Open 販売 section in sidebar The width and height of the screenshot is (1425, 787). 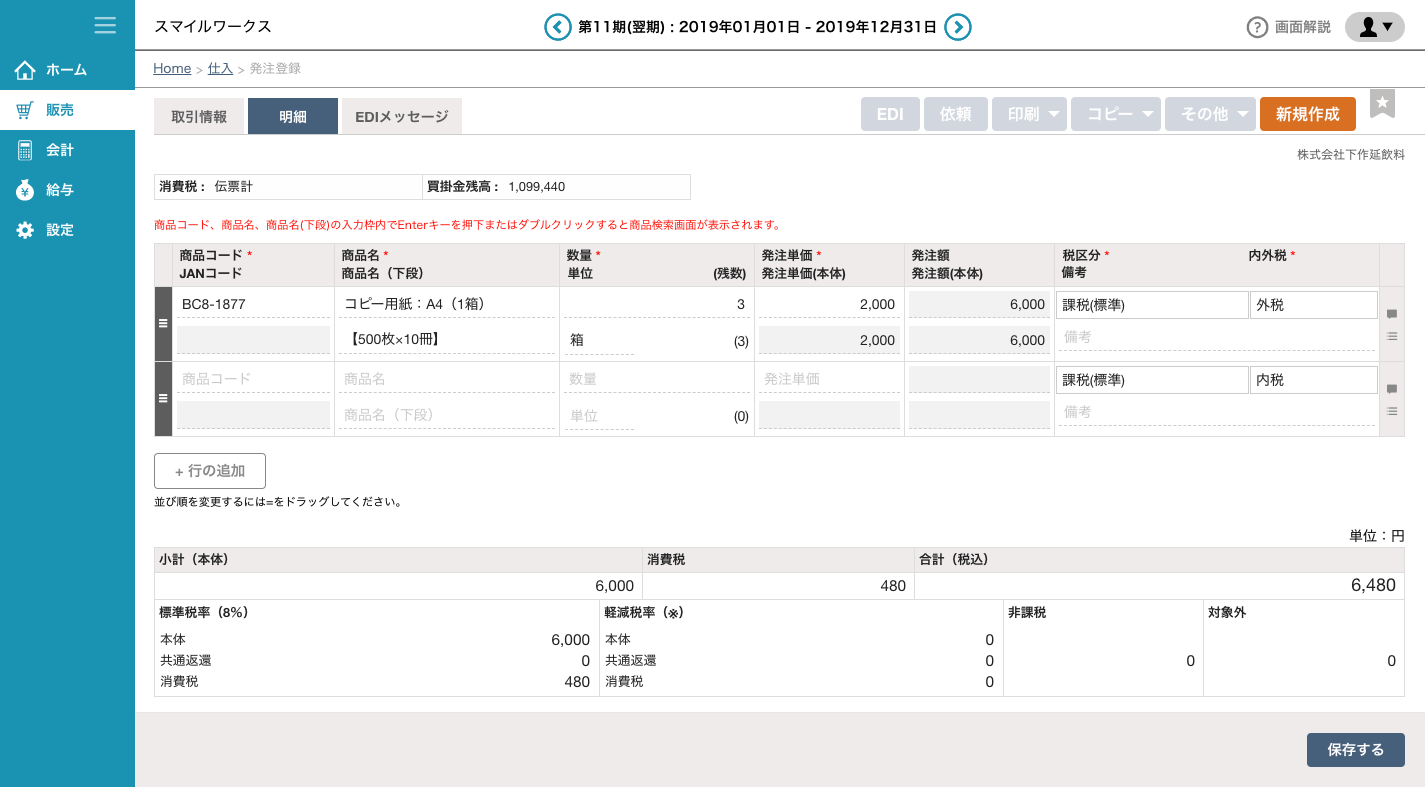[x=67, y=110]
